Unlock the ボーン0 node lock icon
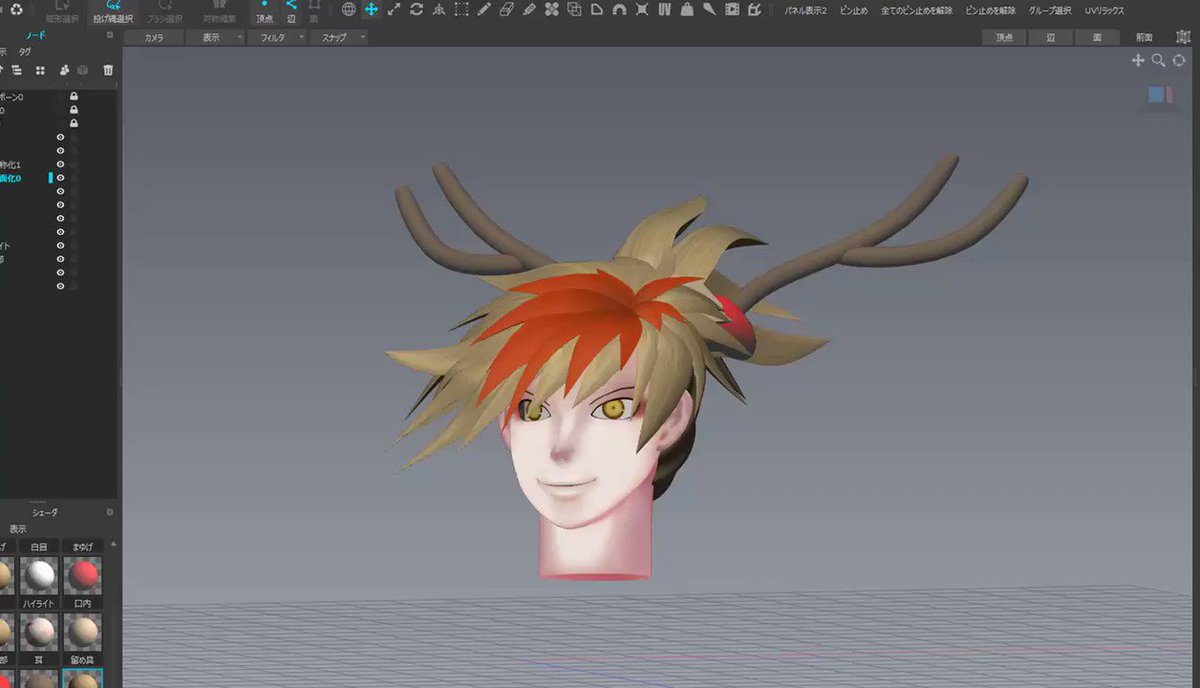The height and width of the screenshot is (688, 1200). 74,97
